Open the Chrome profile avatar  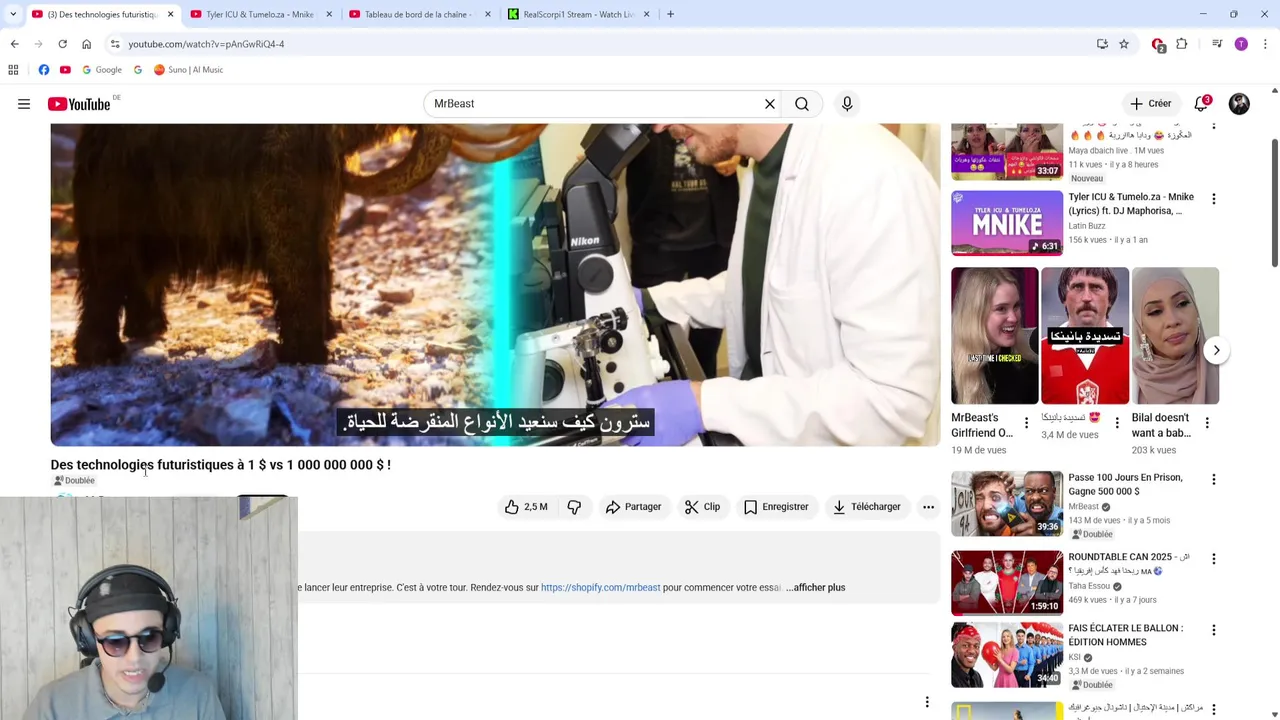(x=1241, y=44)
